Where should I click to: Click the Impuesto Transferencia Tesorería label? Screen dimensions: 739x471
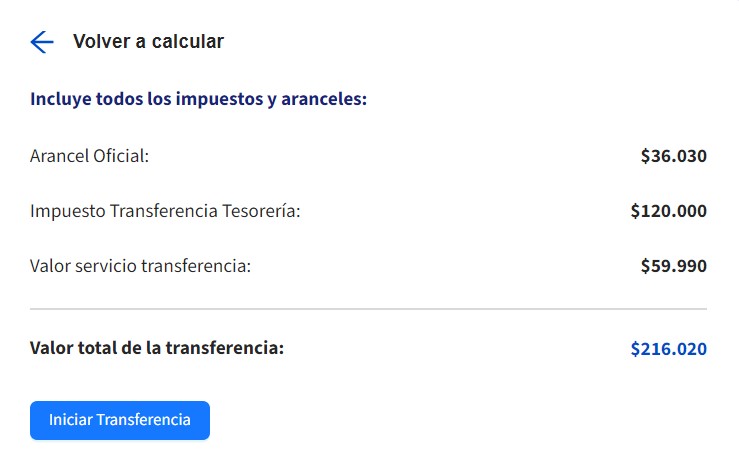tap(165, 211)
